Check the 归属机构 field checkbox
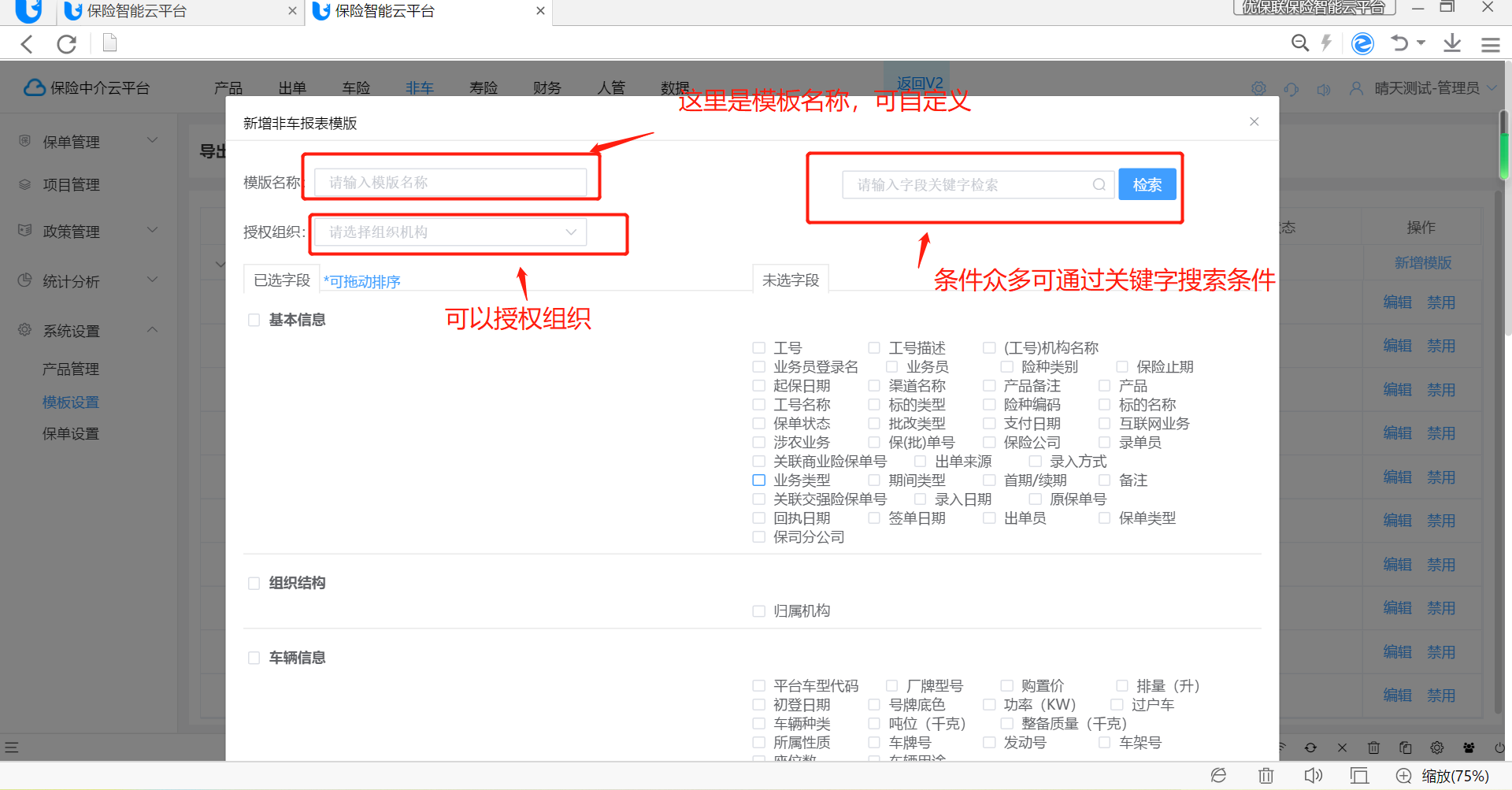Image resolution: width=1512 pixels, height=790 pixels. point(758,610)
